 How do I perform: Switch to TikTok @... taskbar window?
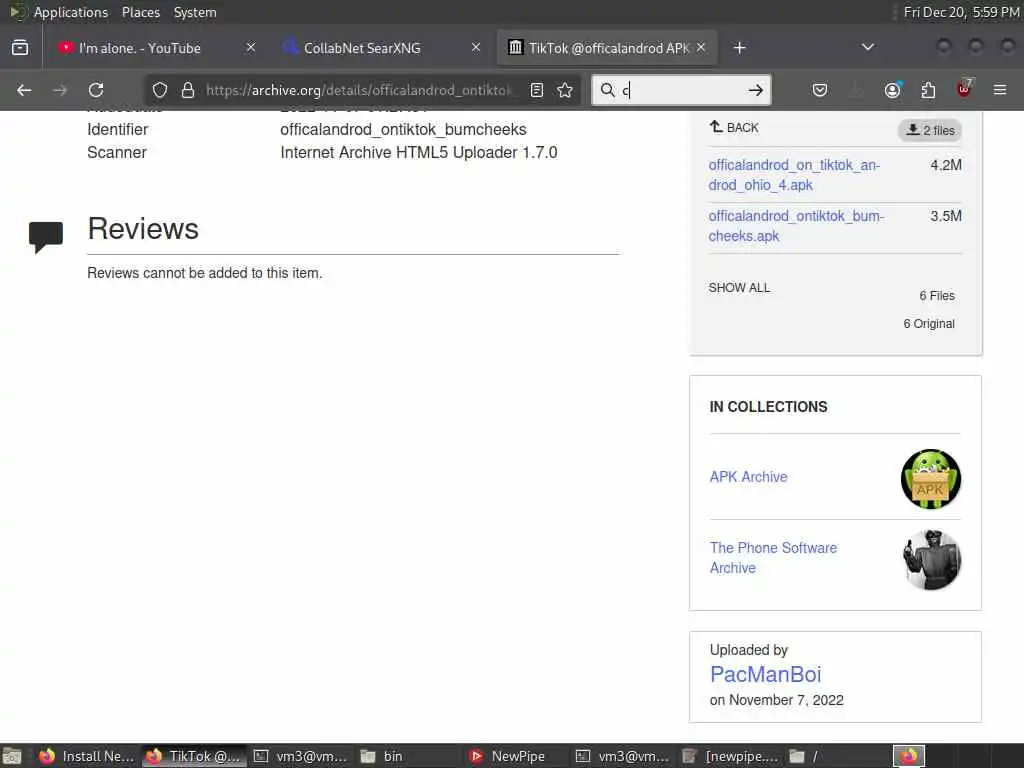(194, 756)
